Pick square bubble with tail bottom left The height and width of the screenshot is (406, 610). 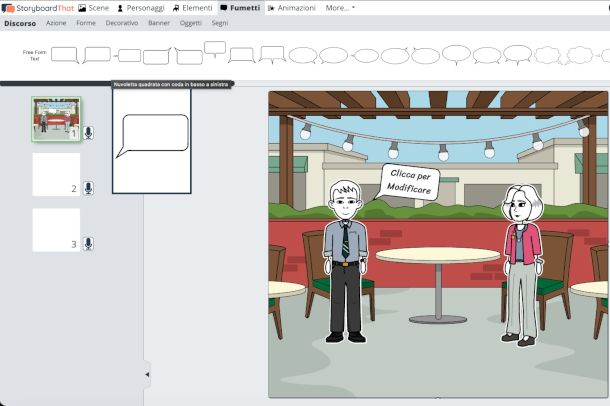click(96, 55)
